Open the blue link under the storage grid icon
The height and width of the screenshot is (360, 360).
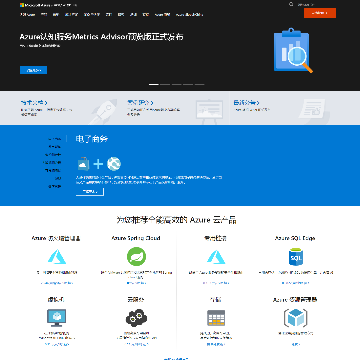[216, 344]
